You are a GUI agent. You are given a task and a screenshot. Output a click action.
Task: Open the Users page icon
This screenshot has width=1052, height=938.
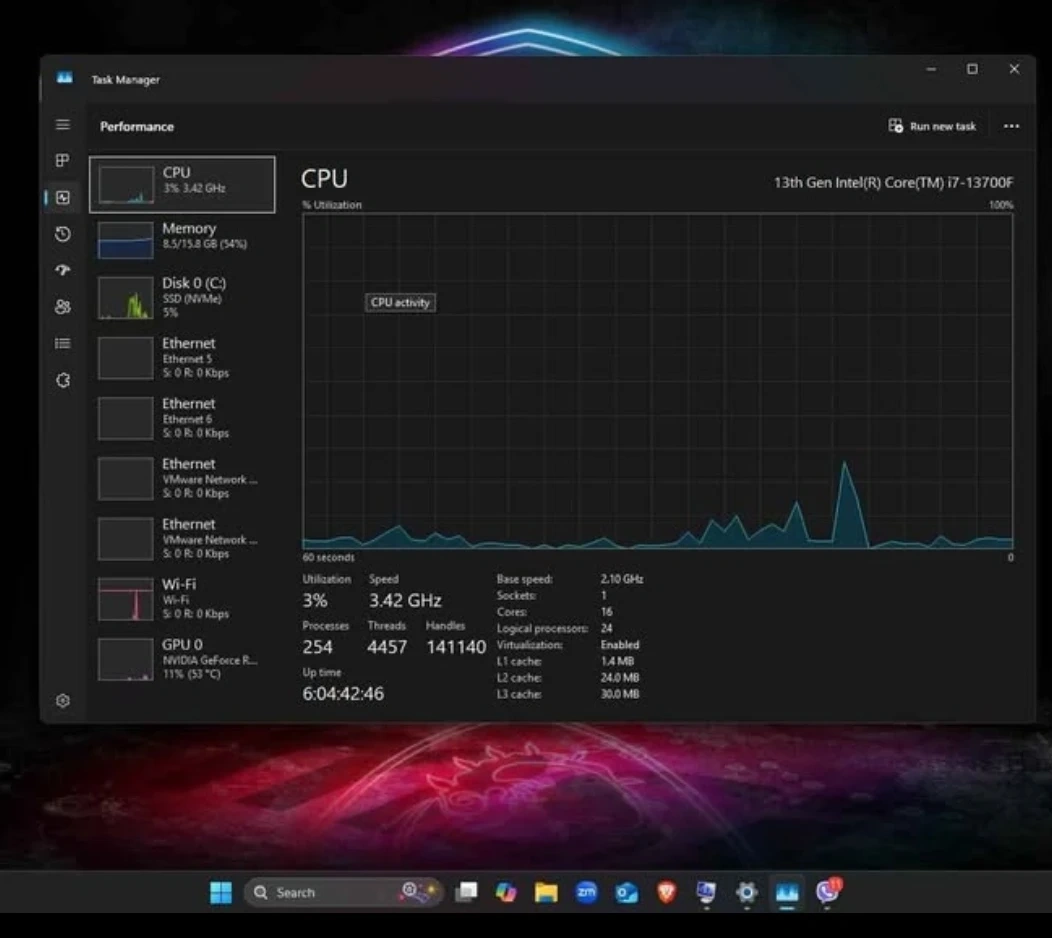tap(62, 307)
